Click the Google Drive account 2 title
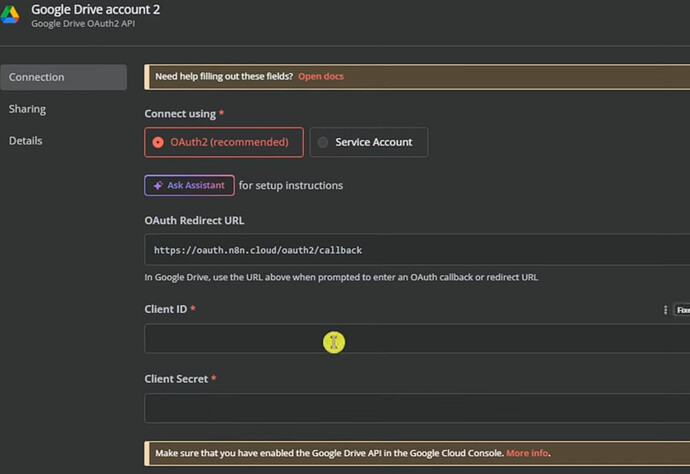 click(95, 9)
